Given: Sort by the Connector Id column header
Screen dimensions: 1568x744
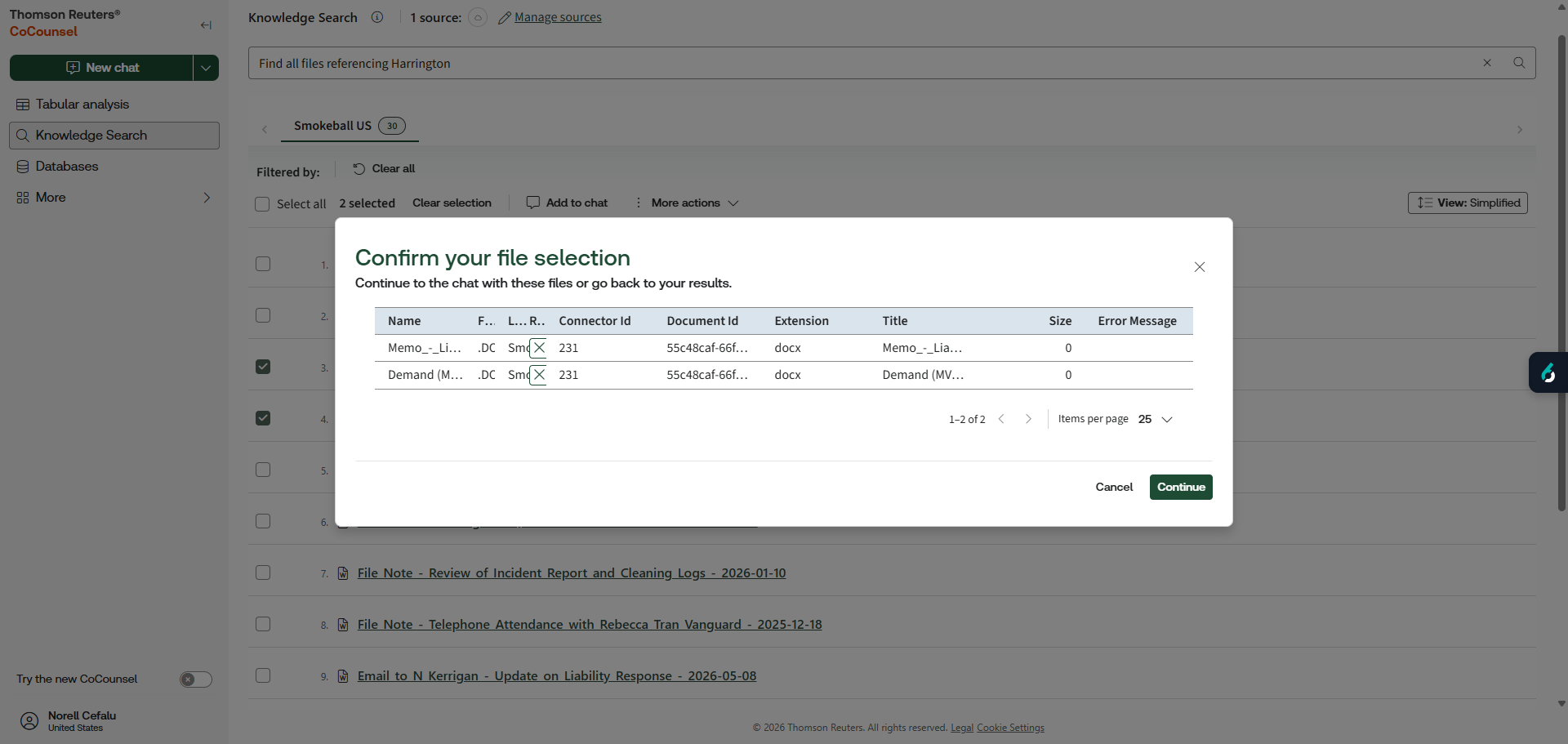Looking at the screenshot, I should [595, 321].
